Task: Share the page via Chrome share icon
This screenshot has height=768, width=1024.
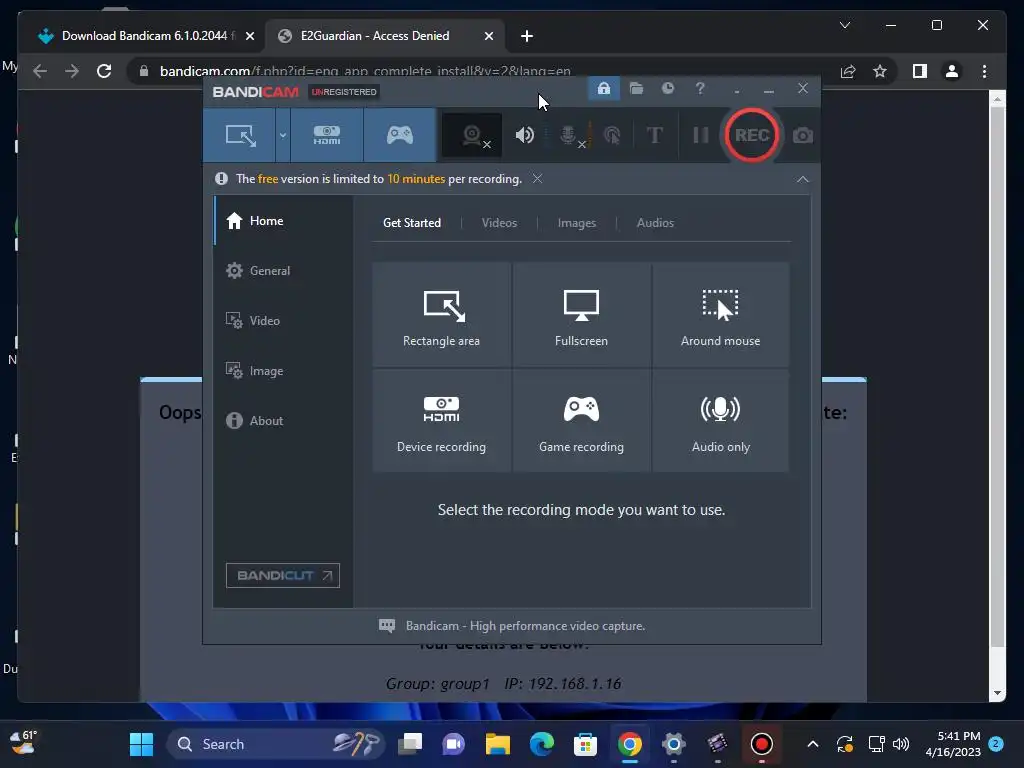Action: pos(848,71)
